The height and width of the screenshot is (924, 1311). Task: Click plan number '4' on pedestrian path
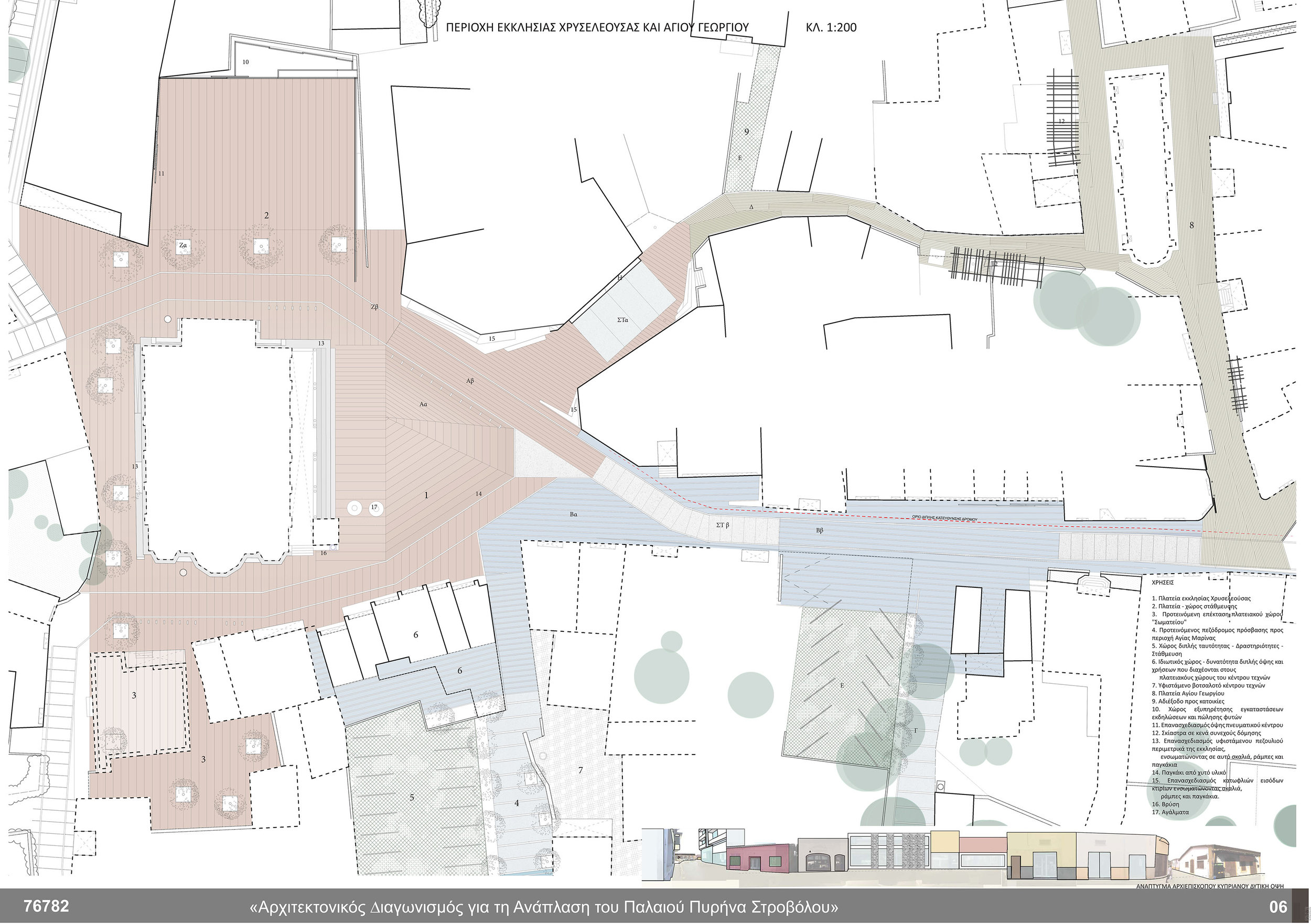click(x=517, y=803)
